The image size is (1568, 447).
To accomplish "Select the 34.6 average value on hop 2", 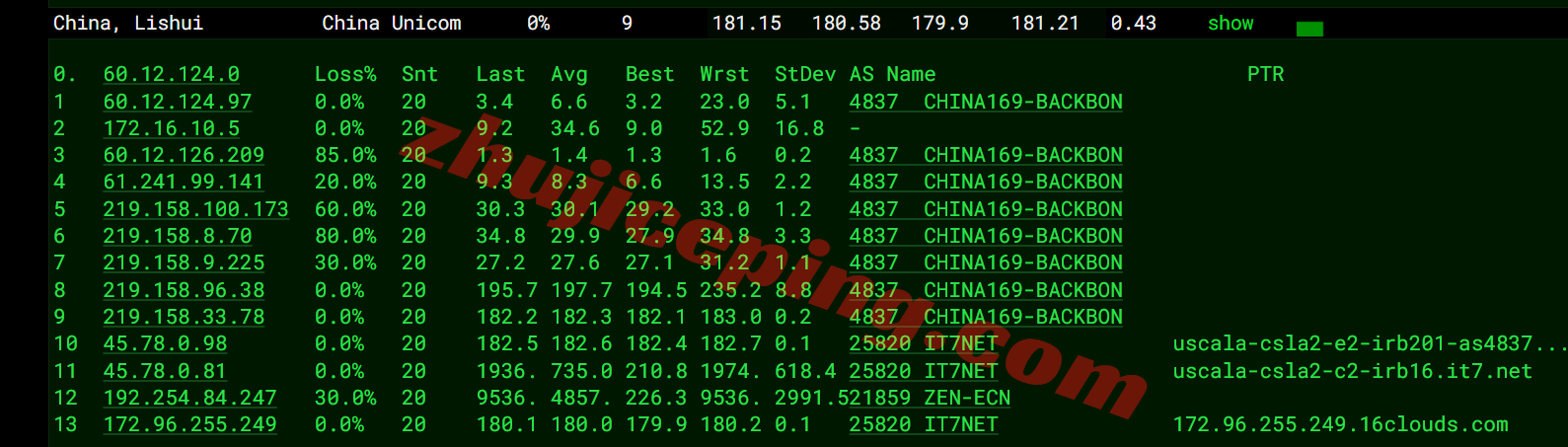I will pos(575,128).
